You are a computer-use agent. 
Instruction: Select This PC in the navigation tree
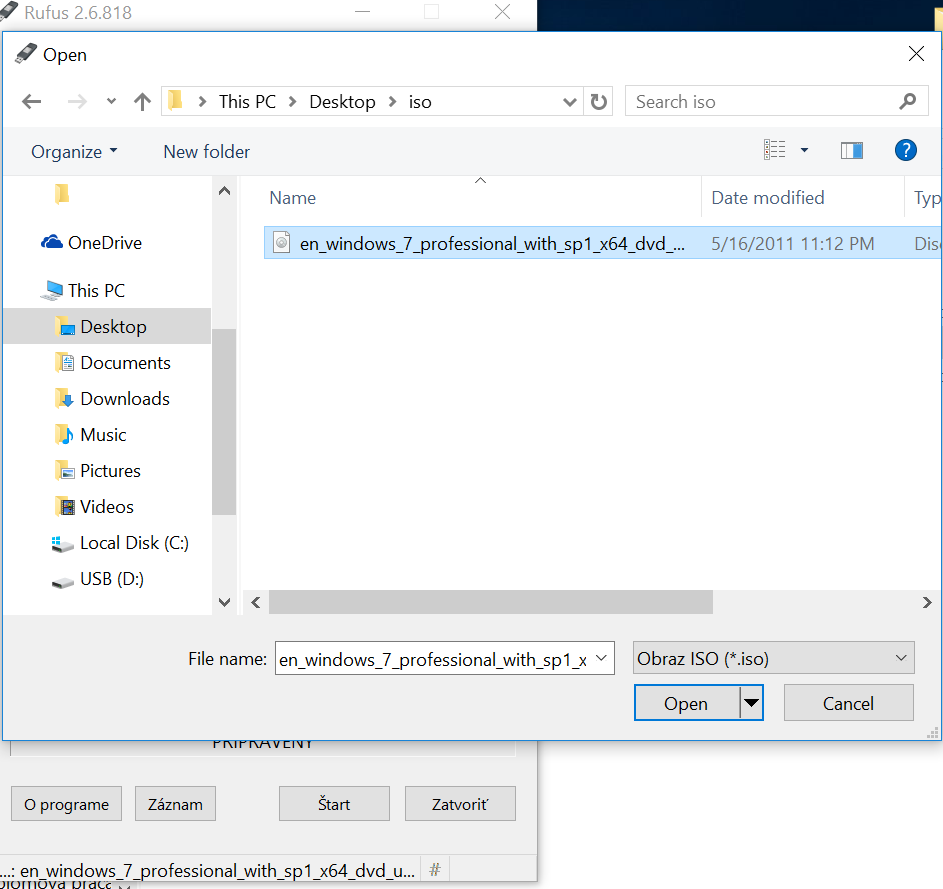tap(96, 291)
